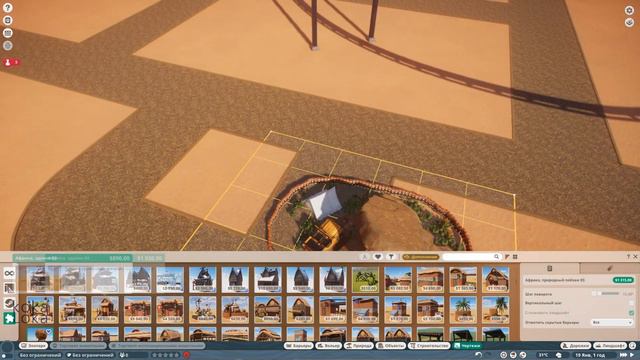Select the green puzzle-piece blueprint source icon
The height and width of the screenshot is (360, 640).
coord(9,318)
